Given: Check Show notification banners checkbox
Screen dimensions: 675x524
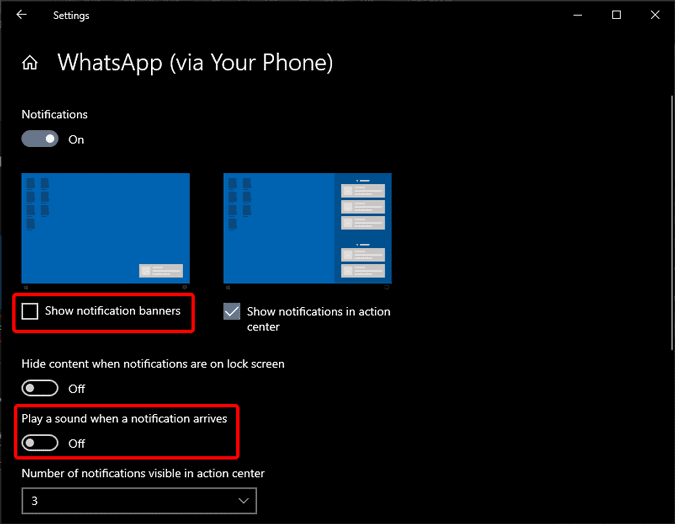Looking at the screenshot, I should [x=30, y=311].
